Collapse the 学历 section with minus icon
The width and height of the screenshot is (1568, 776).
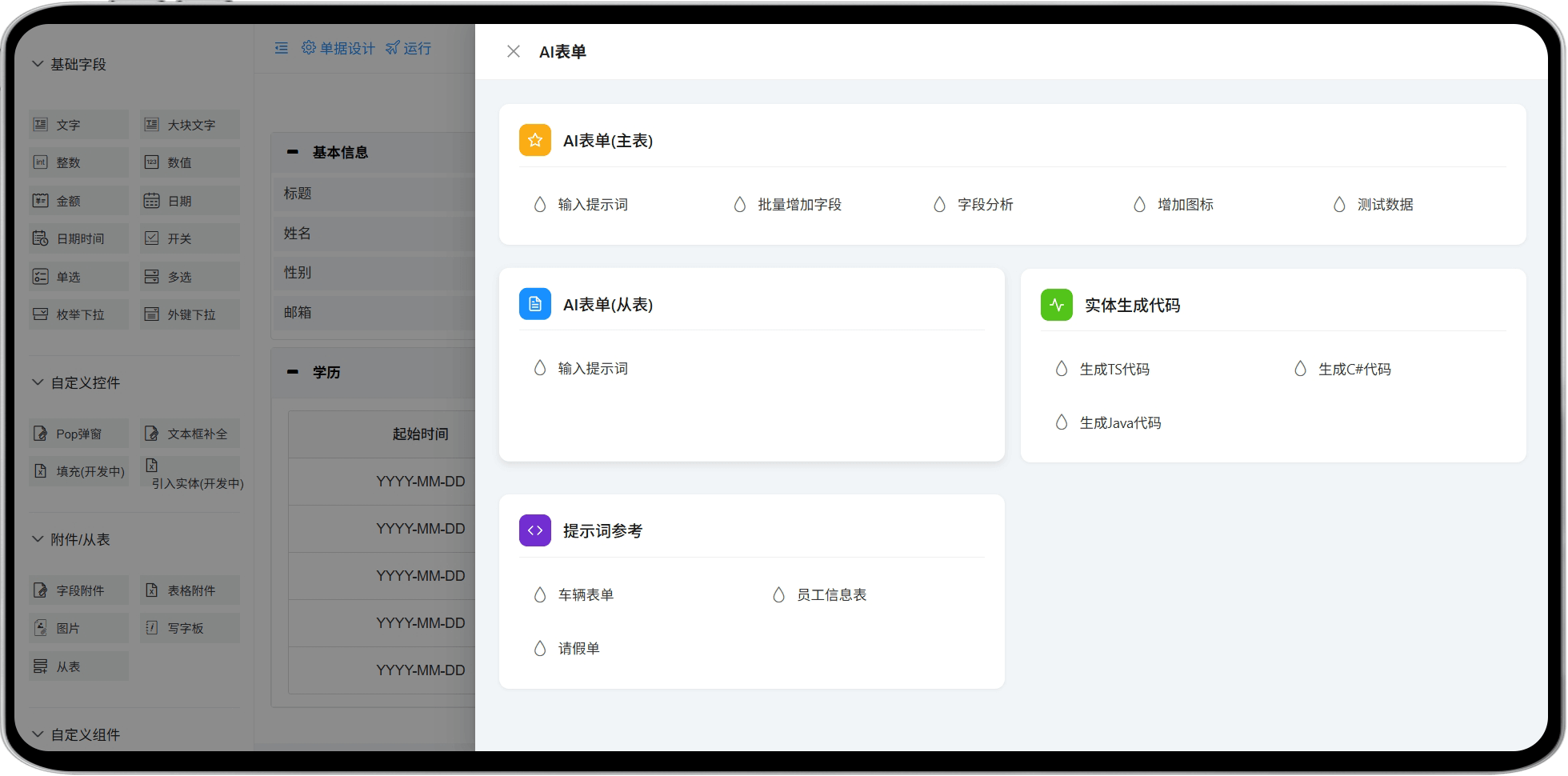click(x=293, y=372)
